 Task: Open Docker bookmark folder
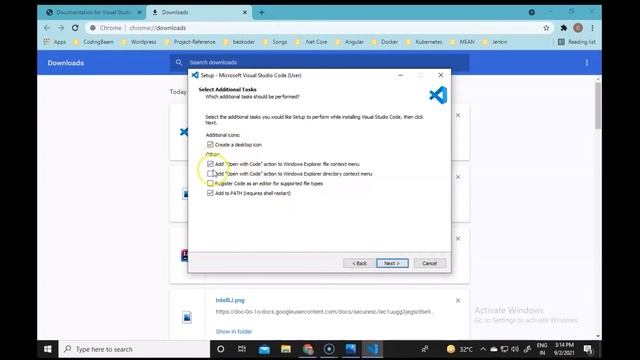tap(385, 42)
